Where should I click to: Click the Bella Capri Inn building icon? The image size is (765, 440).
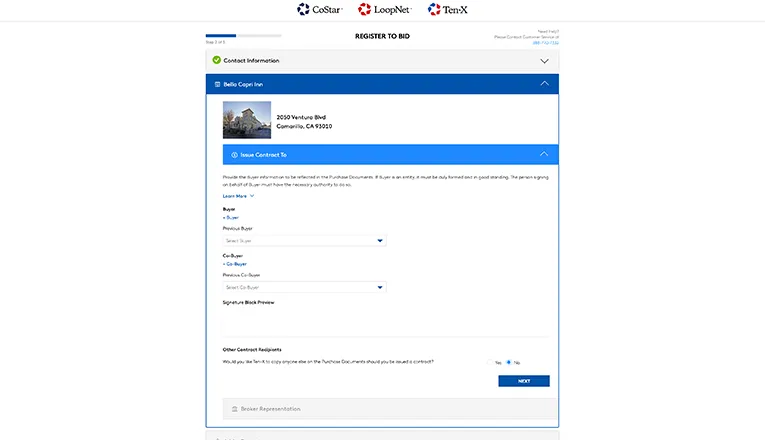pyautogui.click(x=218, y=84)
